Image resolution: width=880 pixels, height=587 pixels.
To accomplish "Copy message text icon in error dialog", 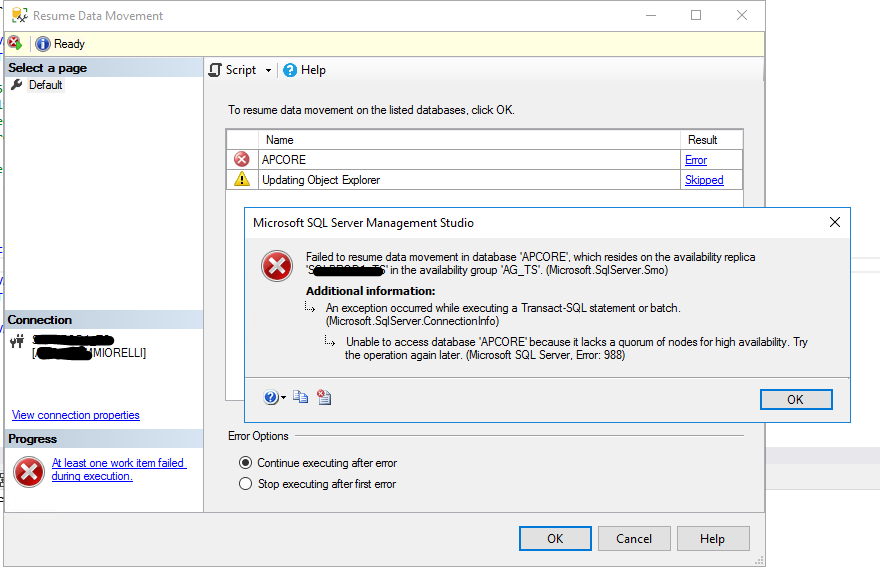I will click(301, 397).
